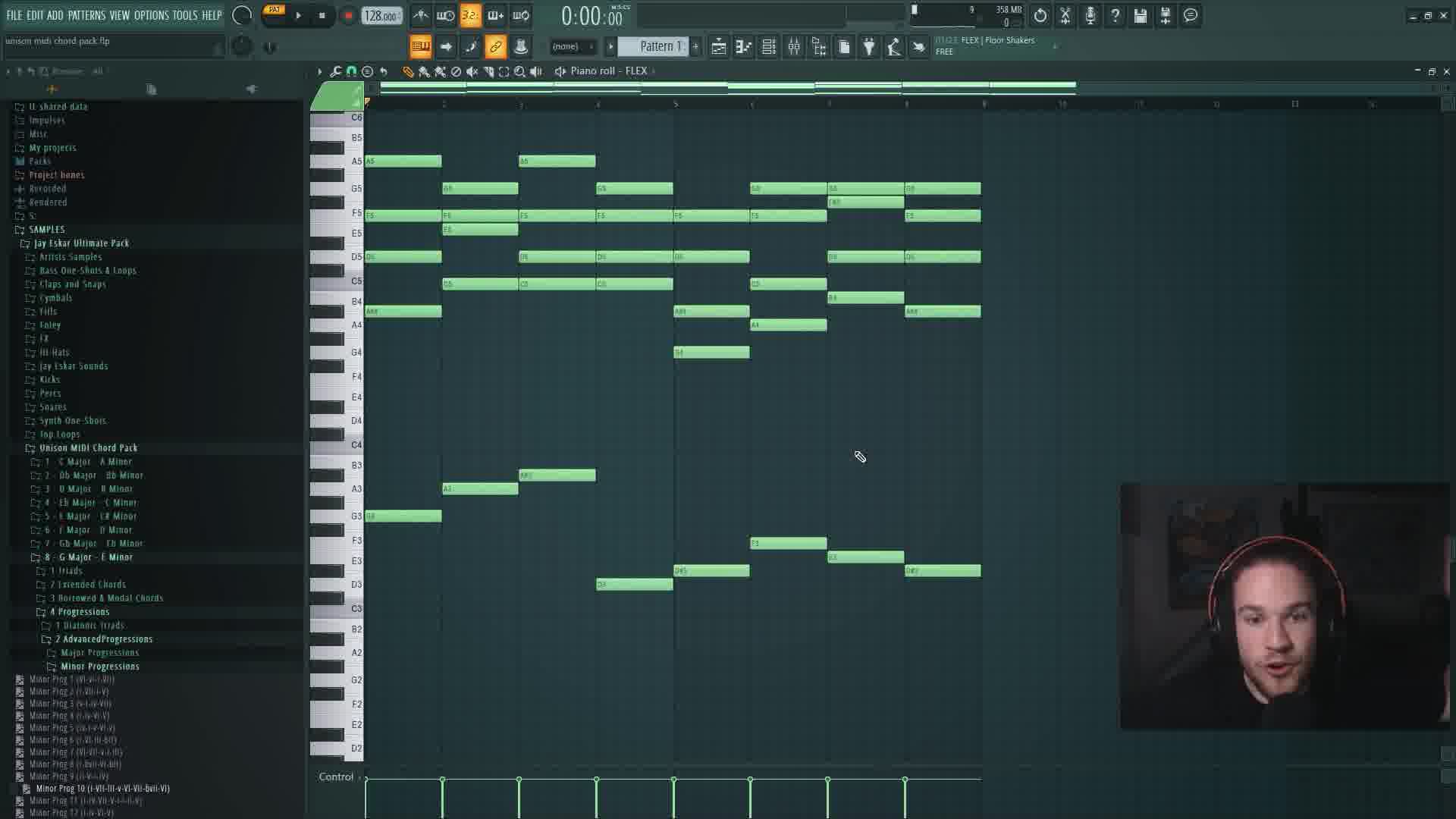Open the (none) snap dropdown

(573, 47)
